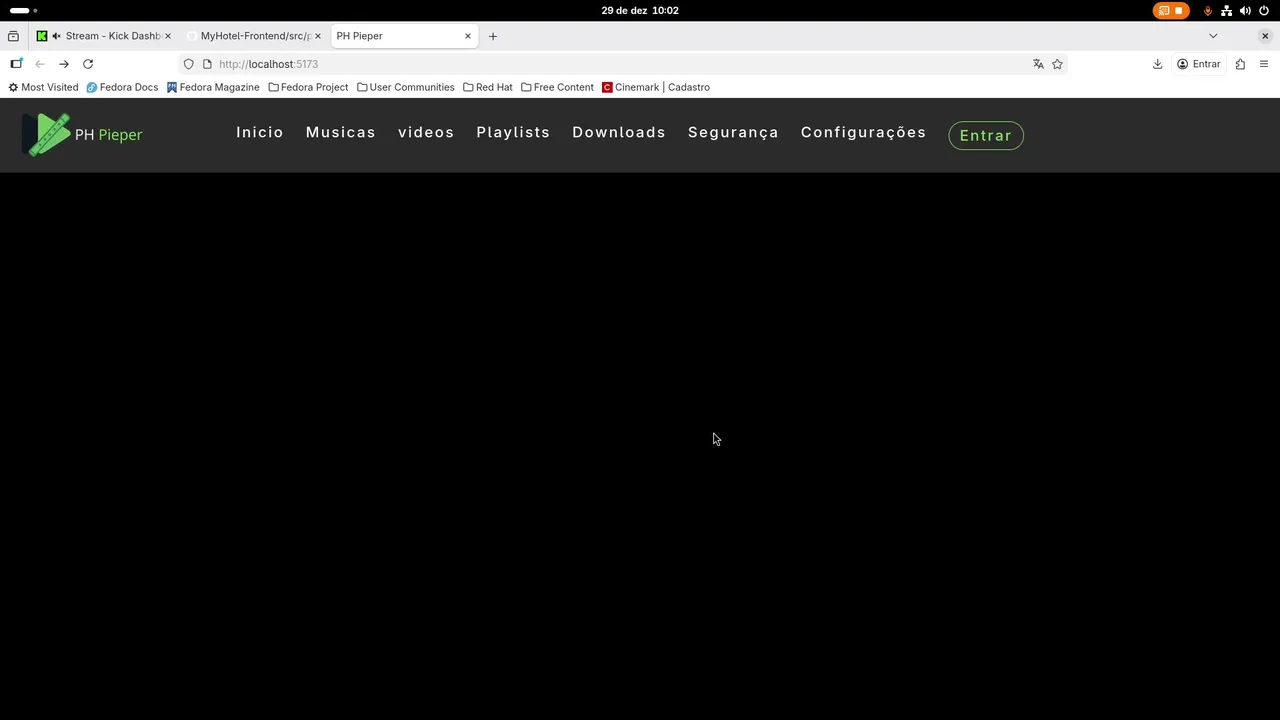Open the Fedora Project bookmarks folder
1280x720 pixels.
(308, 87)
